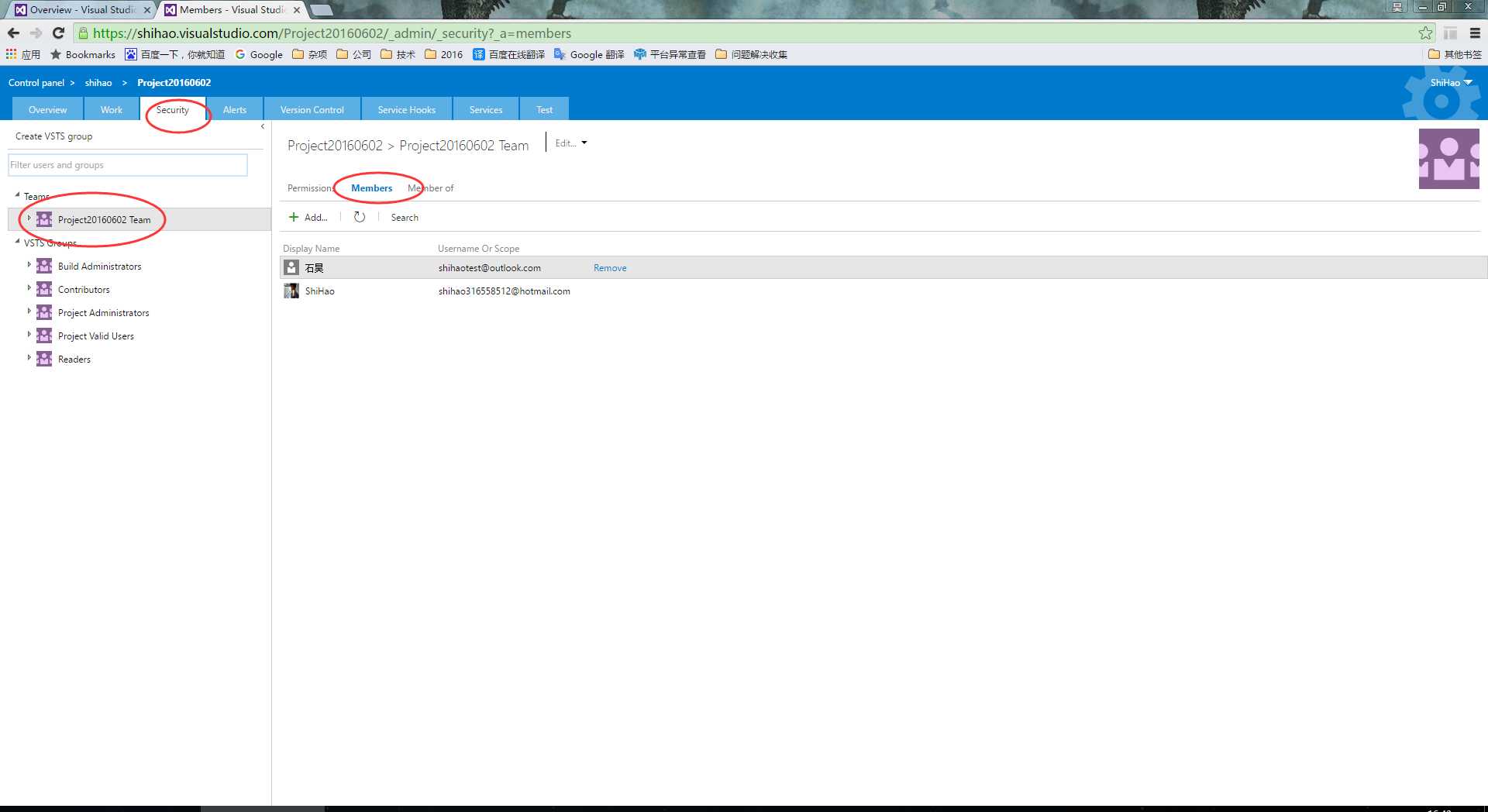Click the Project20160602 Team group icon
Image resolution: width=1488 pixels, height=812 pixels.
tap(44, 219)
